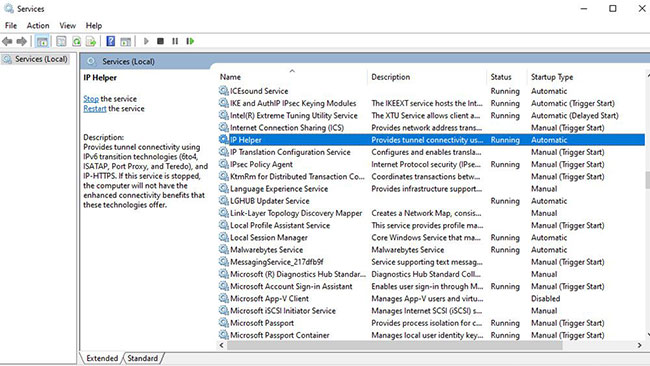Click 'Creates a Network Map' description cell

426,213
